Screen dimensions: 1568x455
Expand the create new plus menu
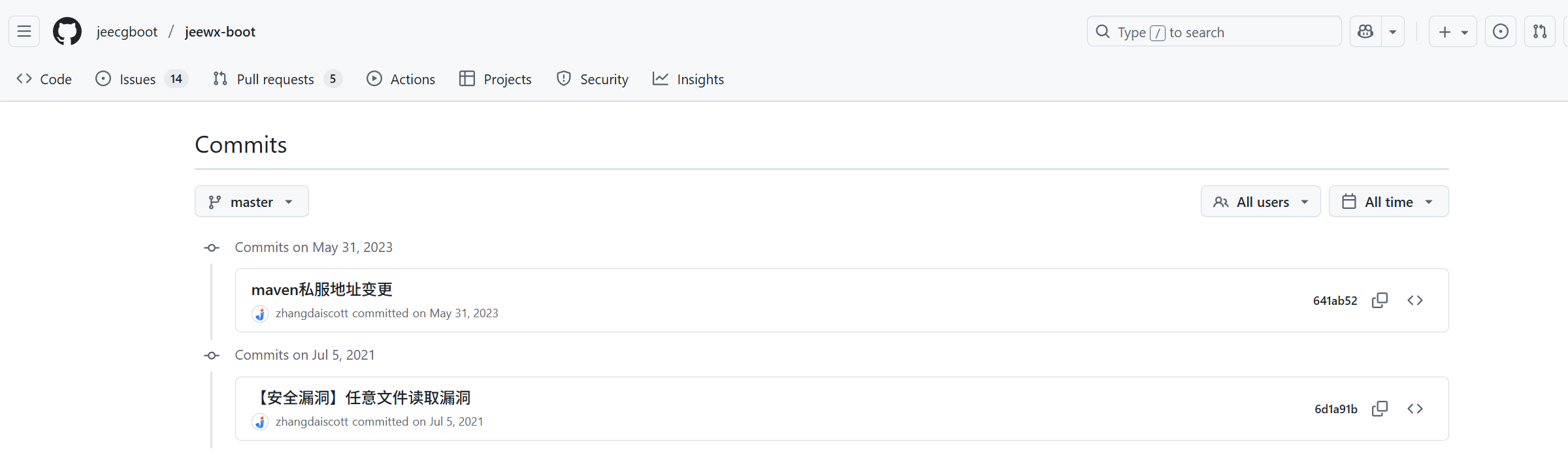coord(1452,31)
